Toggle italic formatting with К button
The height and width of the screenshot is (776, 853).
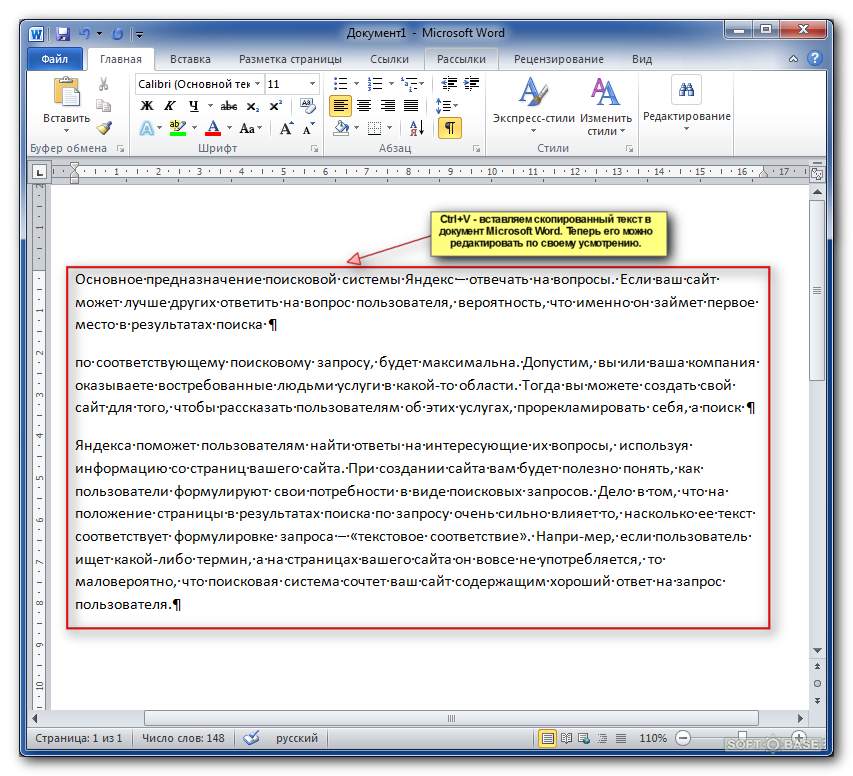coord(170,106)
